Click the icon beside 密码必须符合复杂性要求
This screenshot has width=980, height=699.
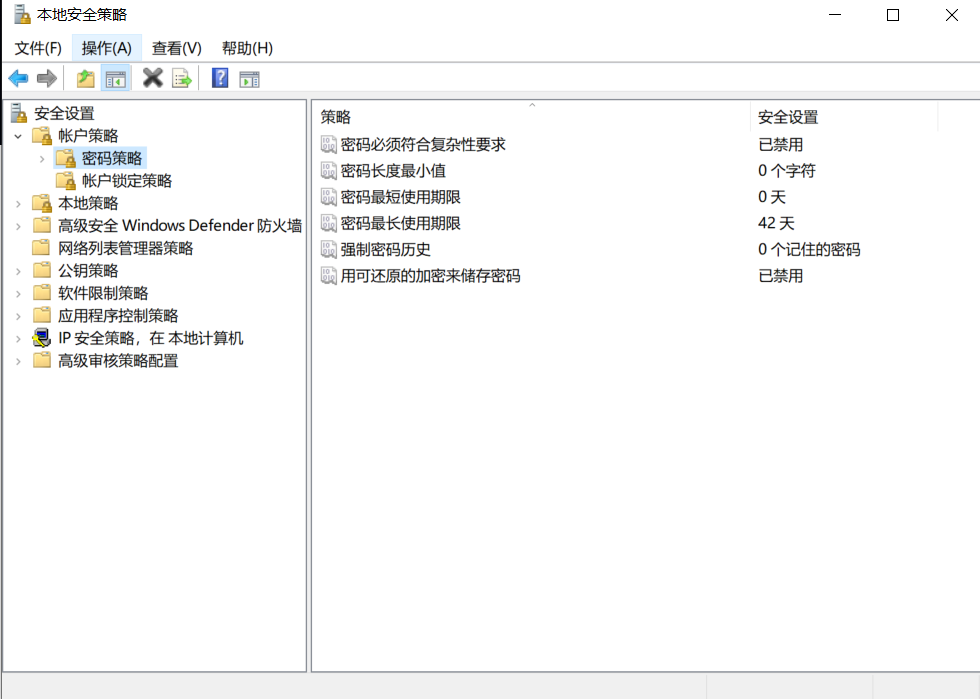329,144
